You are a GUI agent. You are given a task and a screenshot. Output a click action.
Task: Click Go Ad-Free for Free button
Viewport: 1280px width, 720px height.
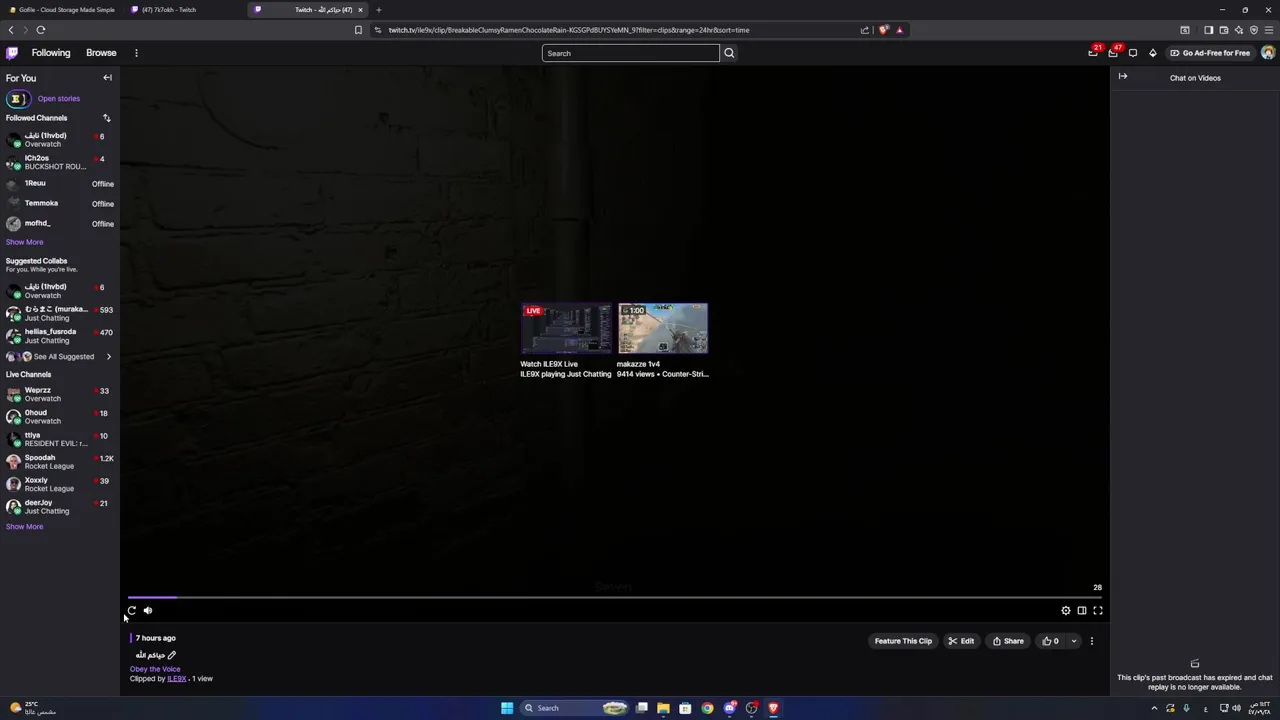click(x=1210, y=53)
